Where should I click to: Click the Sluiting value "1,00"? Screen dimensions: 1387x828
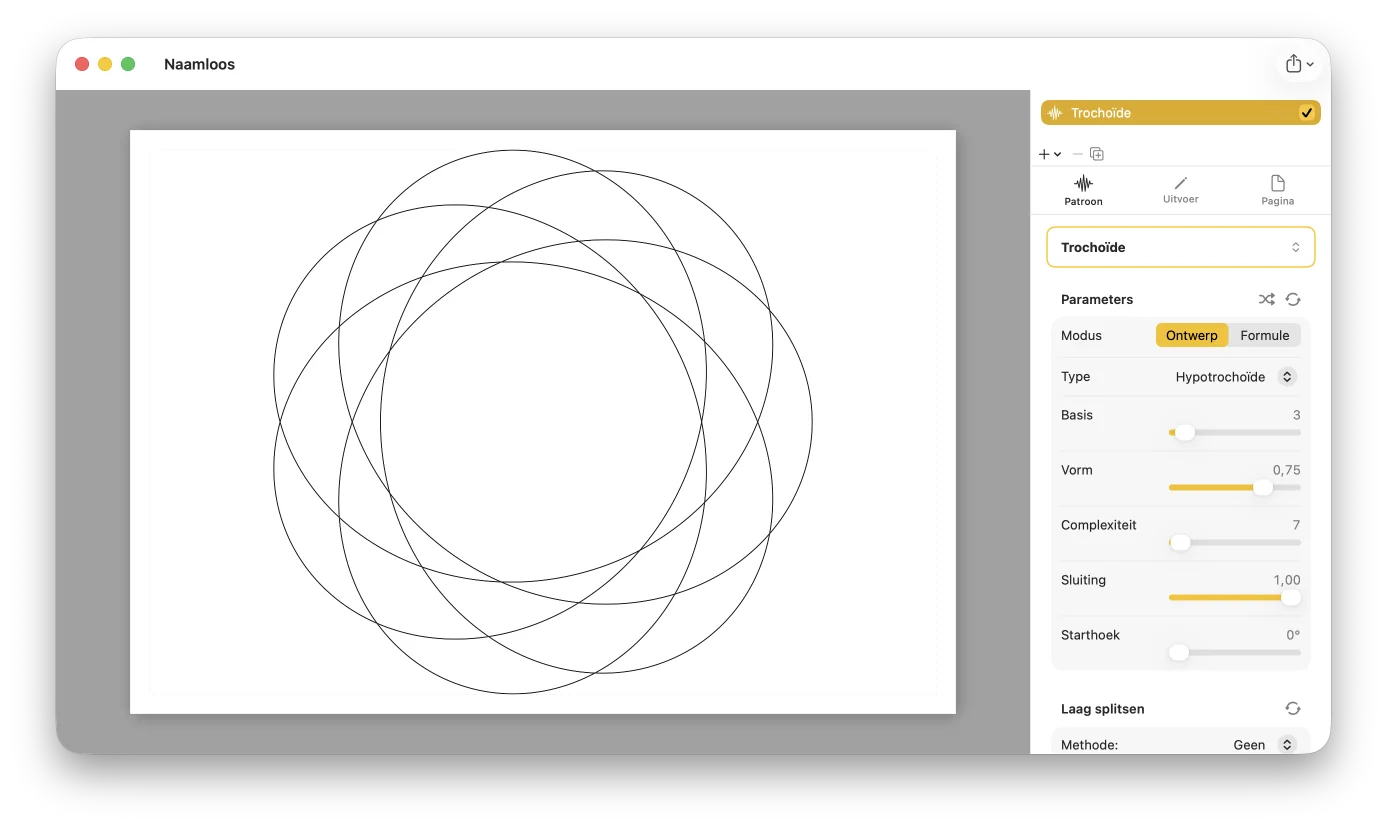pyautogui.click(x=1286, y=580)
